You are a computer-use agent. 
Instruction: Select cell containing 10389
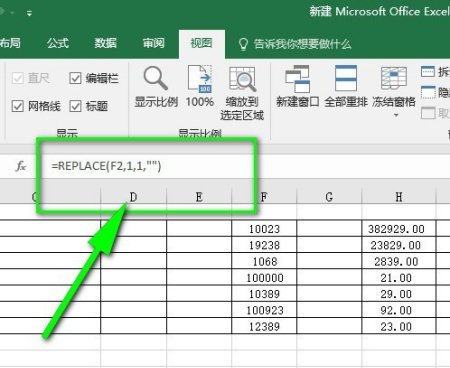point(264,294)
